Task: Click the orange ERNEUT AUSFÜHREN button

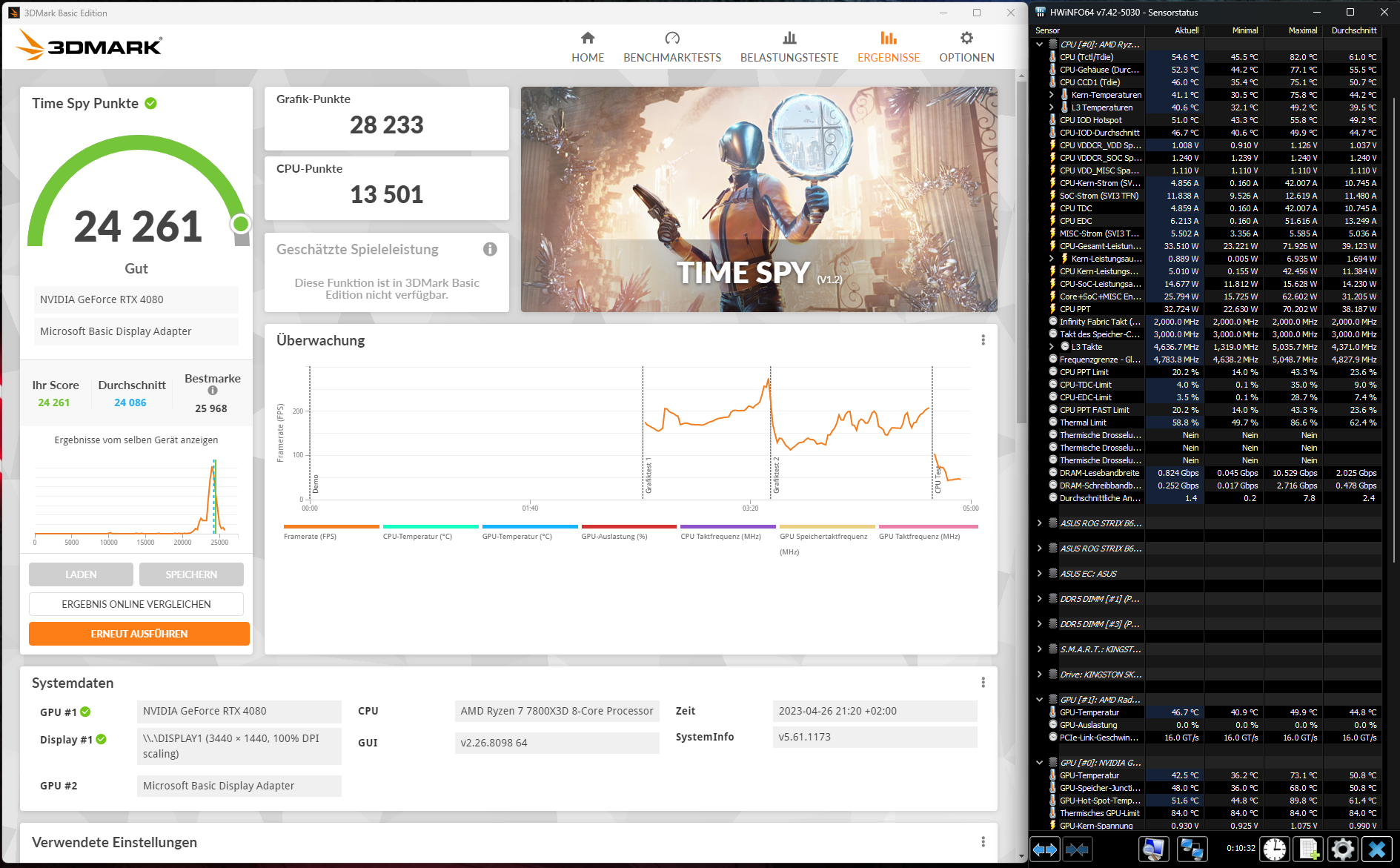Action: pyautogui.click(x=139, y=634)
